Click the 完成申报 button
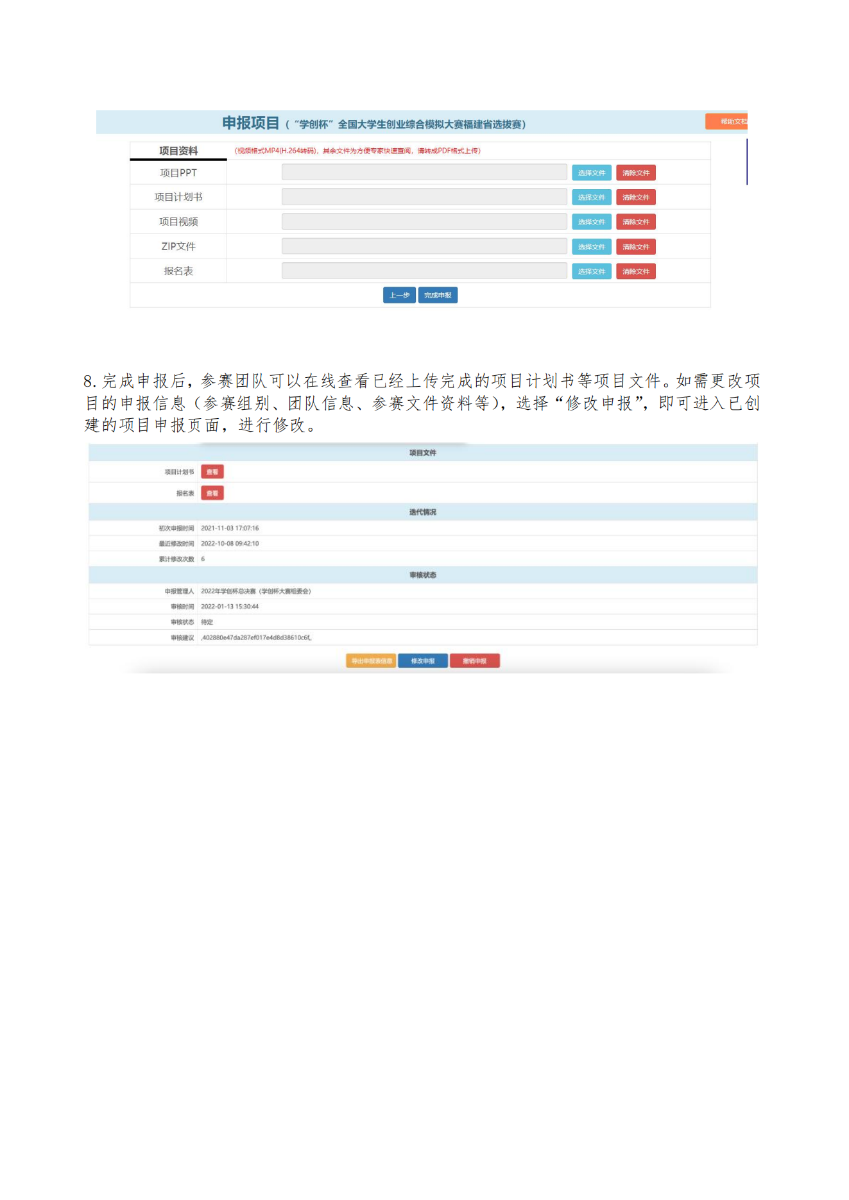The height and width of the screenshot is (1200, 849). pyautogui.click(x=438, y=295)
